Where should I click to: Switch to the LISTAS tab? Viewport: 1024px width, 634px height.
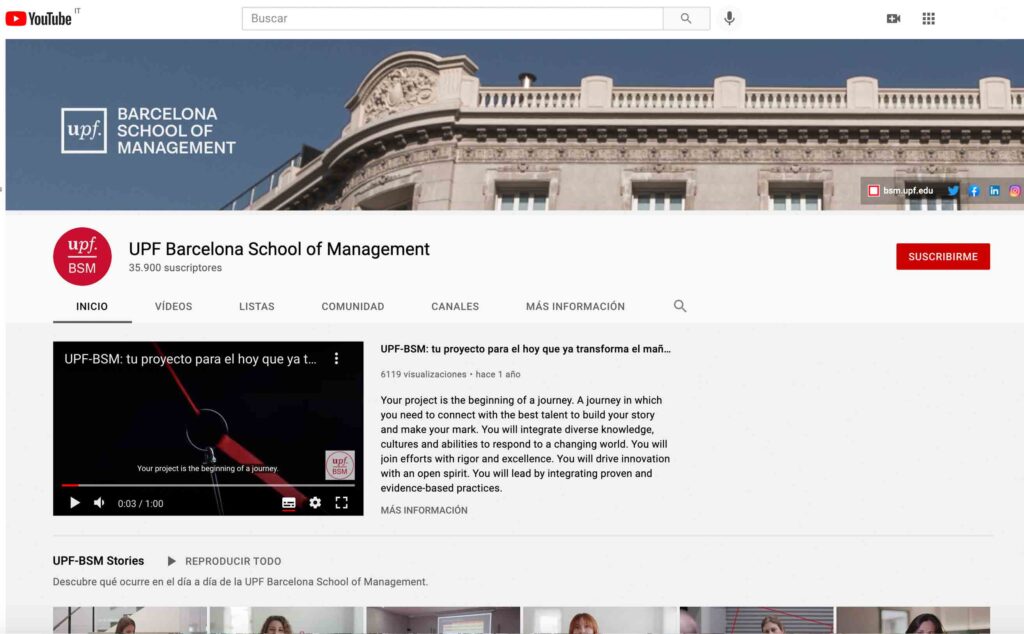click(x=257, y=306)
